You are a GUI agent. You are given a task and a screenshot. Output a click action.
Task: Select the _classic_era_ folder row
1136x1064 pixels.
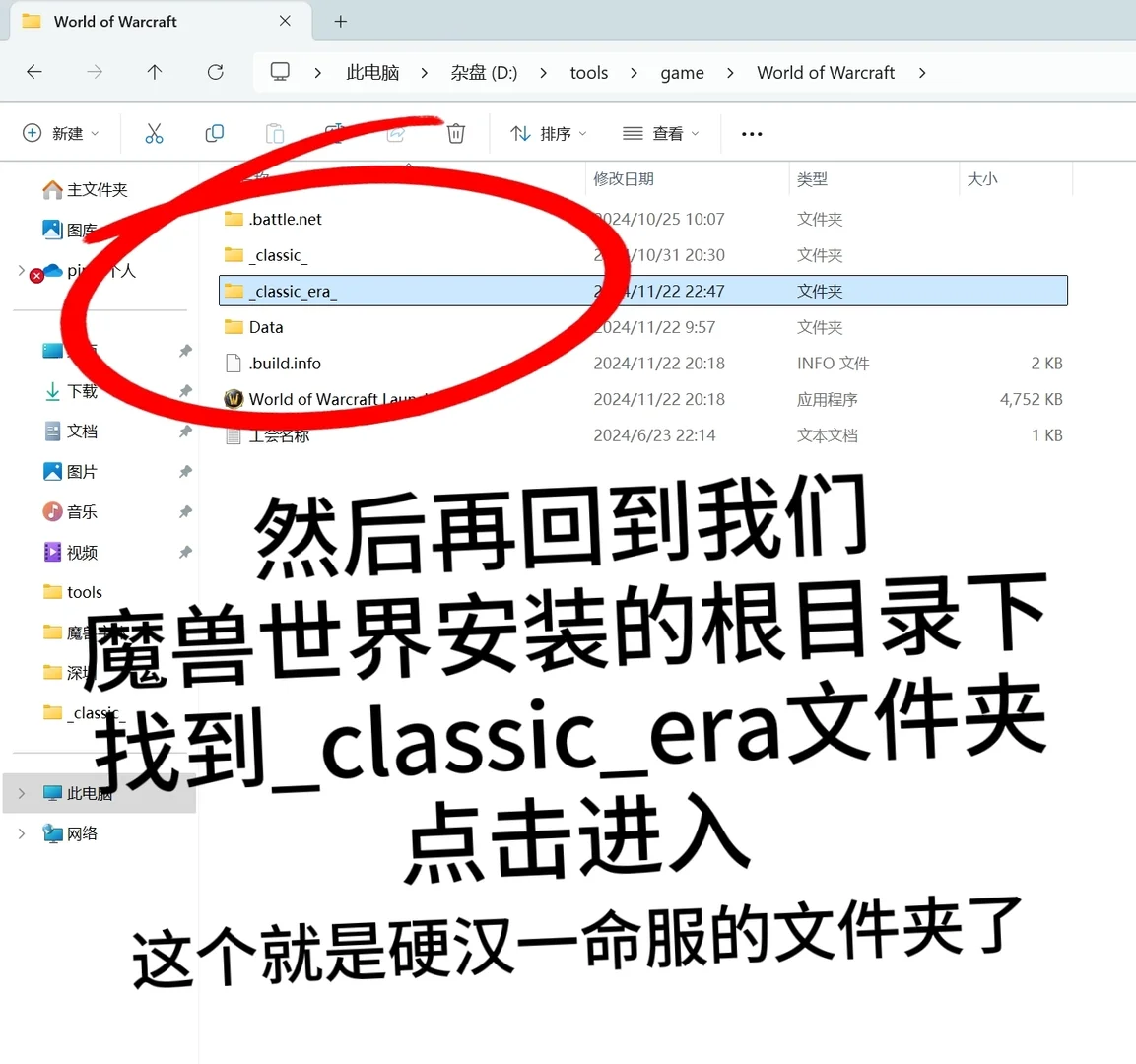[642, 291]
